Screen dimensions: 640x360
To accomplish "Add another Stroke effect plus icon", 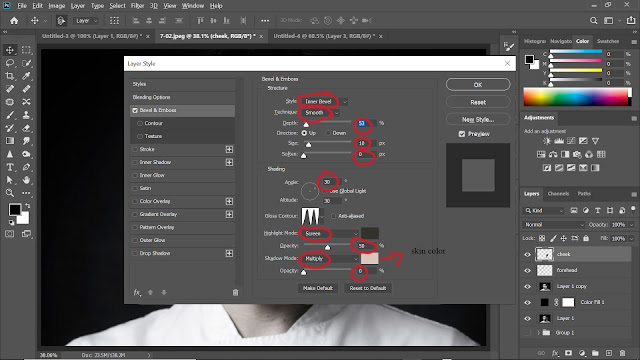I will click(x=229, y=149).
